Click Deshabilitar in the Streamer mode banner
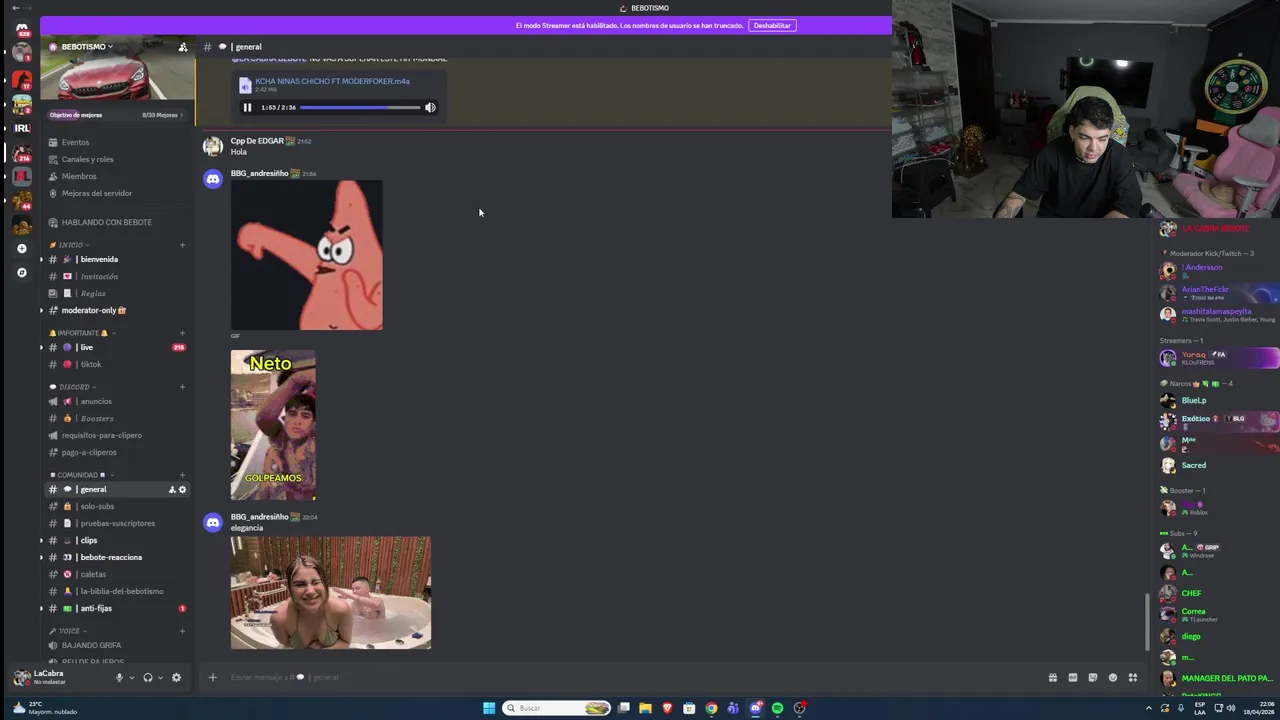The width and height of the screenshot is (1280, 720). (772, 25)
